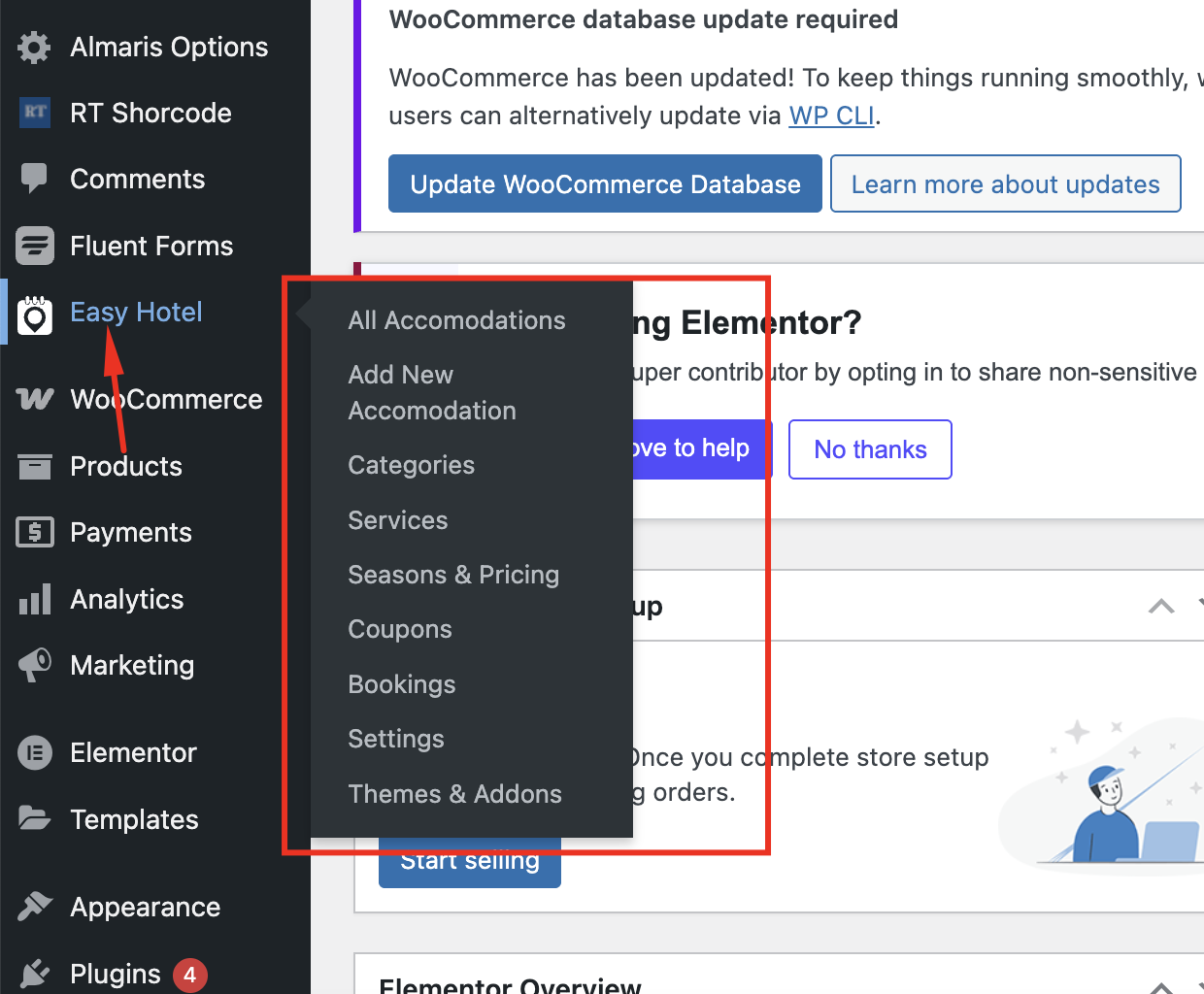Click Learn more about updates button

coord(1006,183)
